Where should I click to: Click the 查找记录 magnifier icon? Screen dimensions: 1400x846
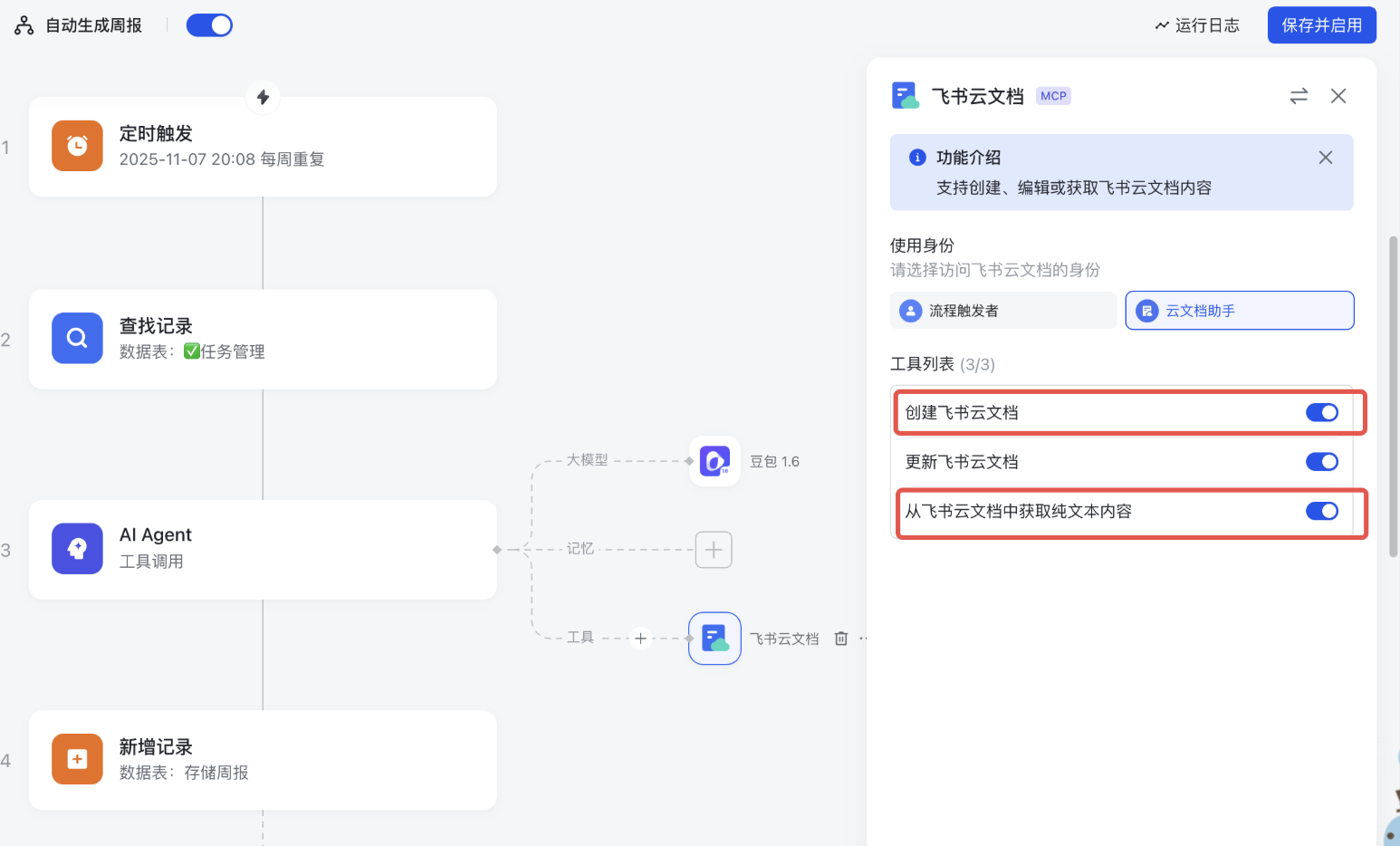(x=77, y=338)
